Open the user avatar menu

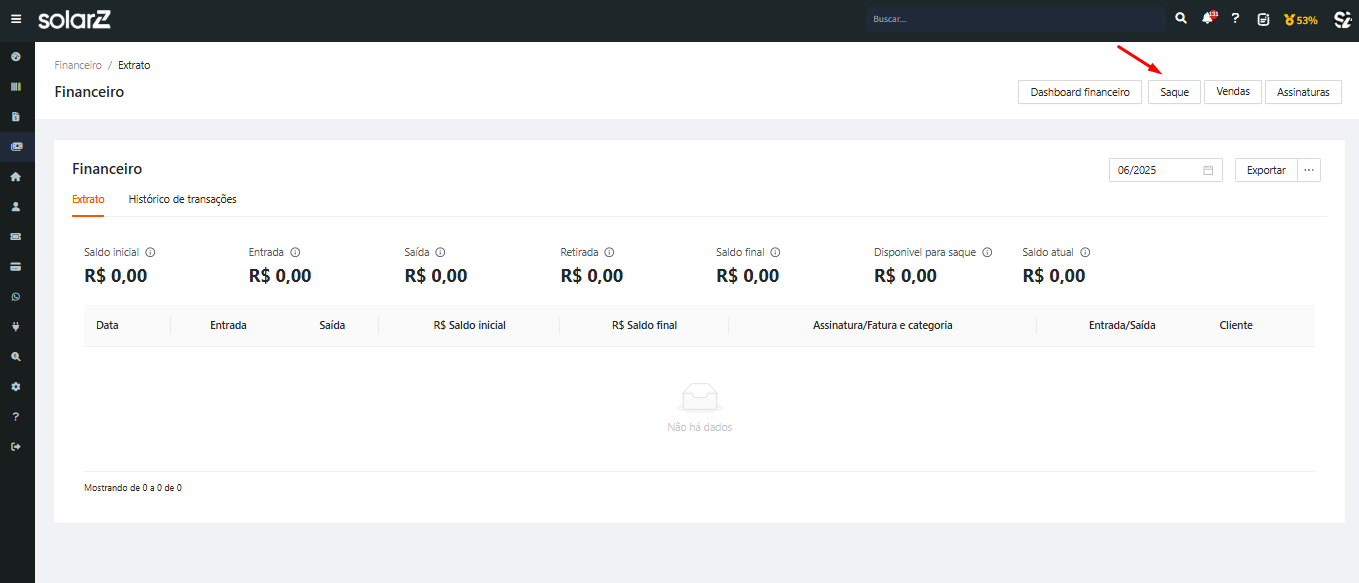tap(1342, 19)
